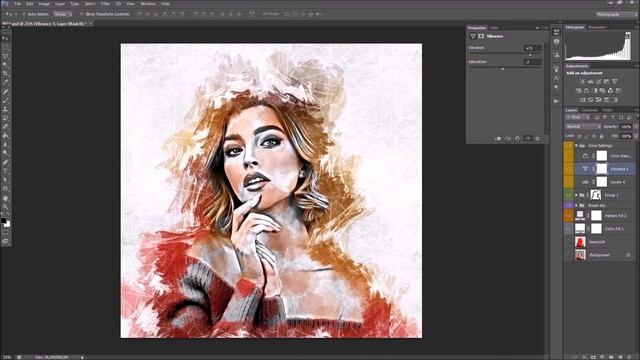Add a Vibrance adjustment from Adjustments panel
The width and height of the screenshot is (640, 360).
click(x=615, y=82)
